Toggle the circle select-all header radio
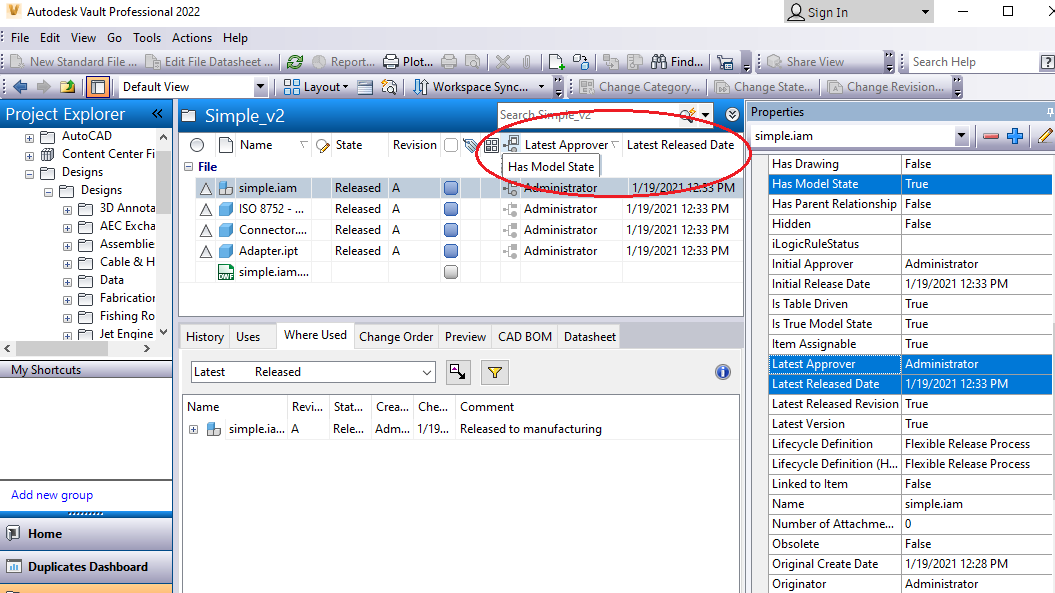 196,145
